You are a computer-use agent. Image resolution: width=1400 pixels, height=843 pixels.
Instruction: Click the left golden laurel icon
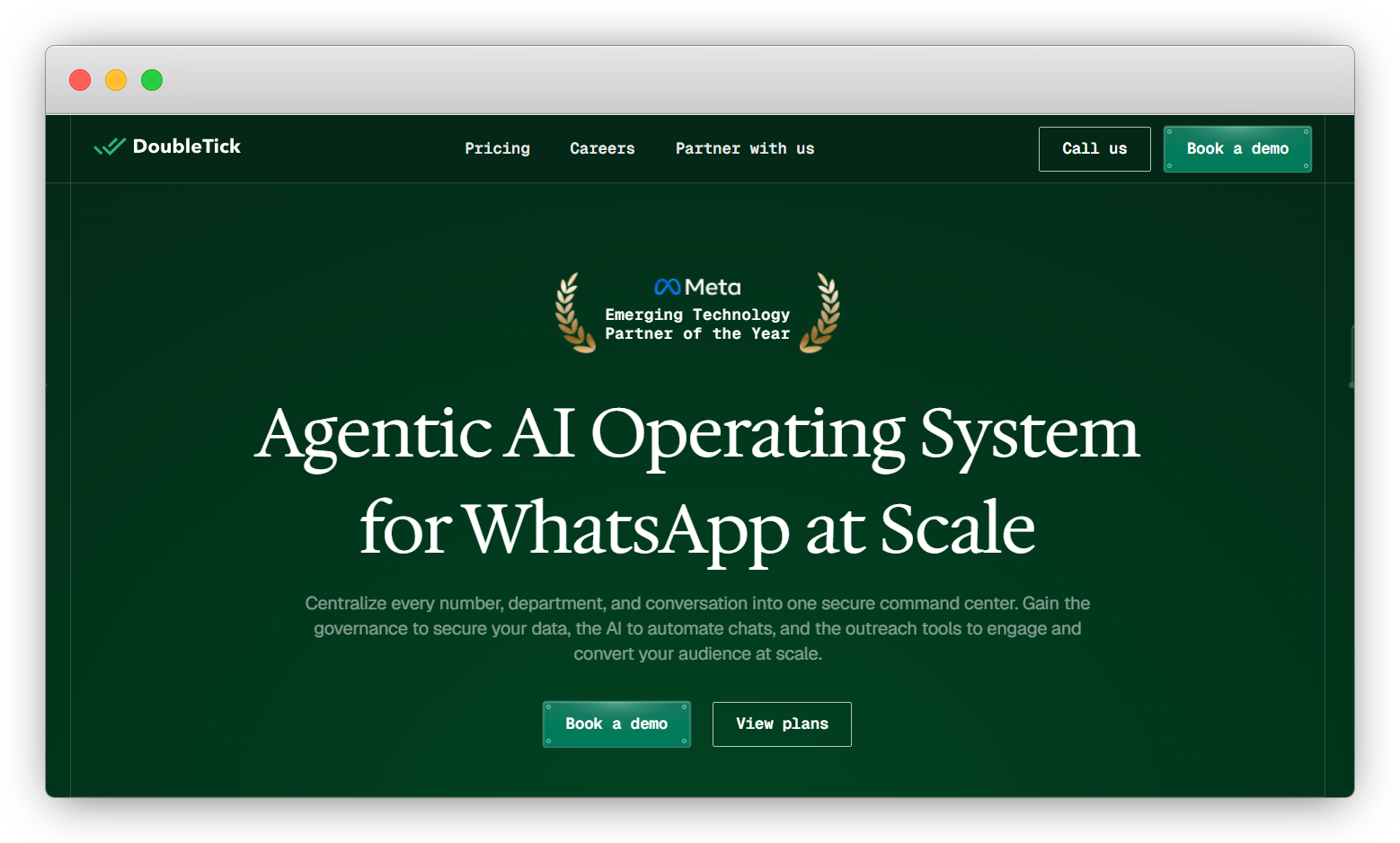click(x=574, y=313)
